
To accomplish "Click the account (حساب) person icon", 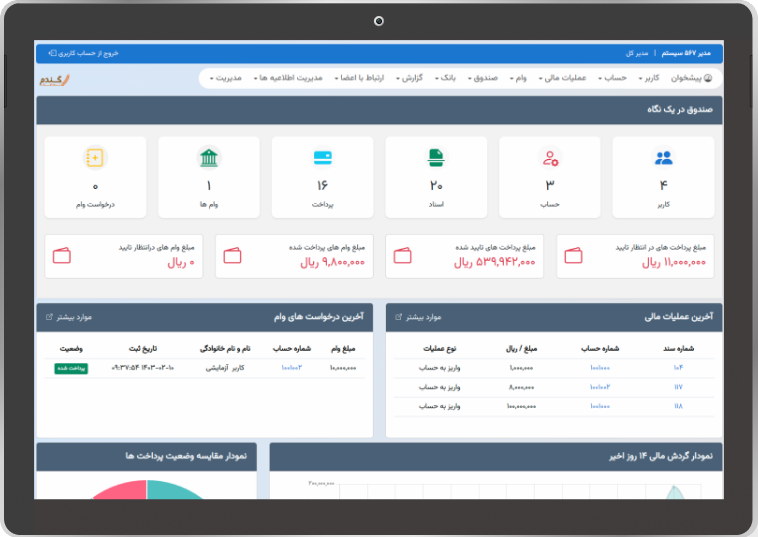I will tap(549, 158).
